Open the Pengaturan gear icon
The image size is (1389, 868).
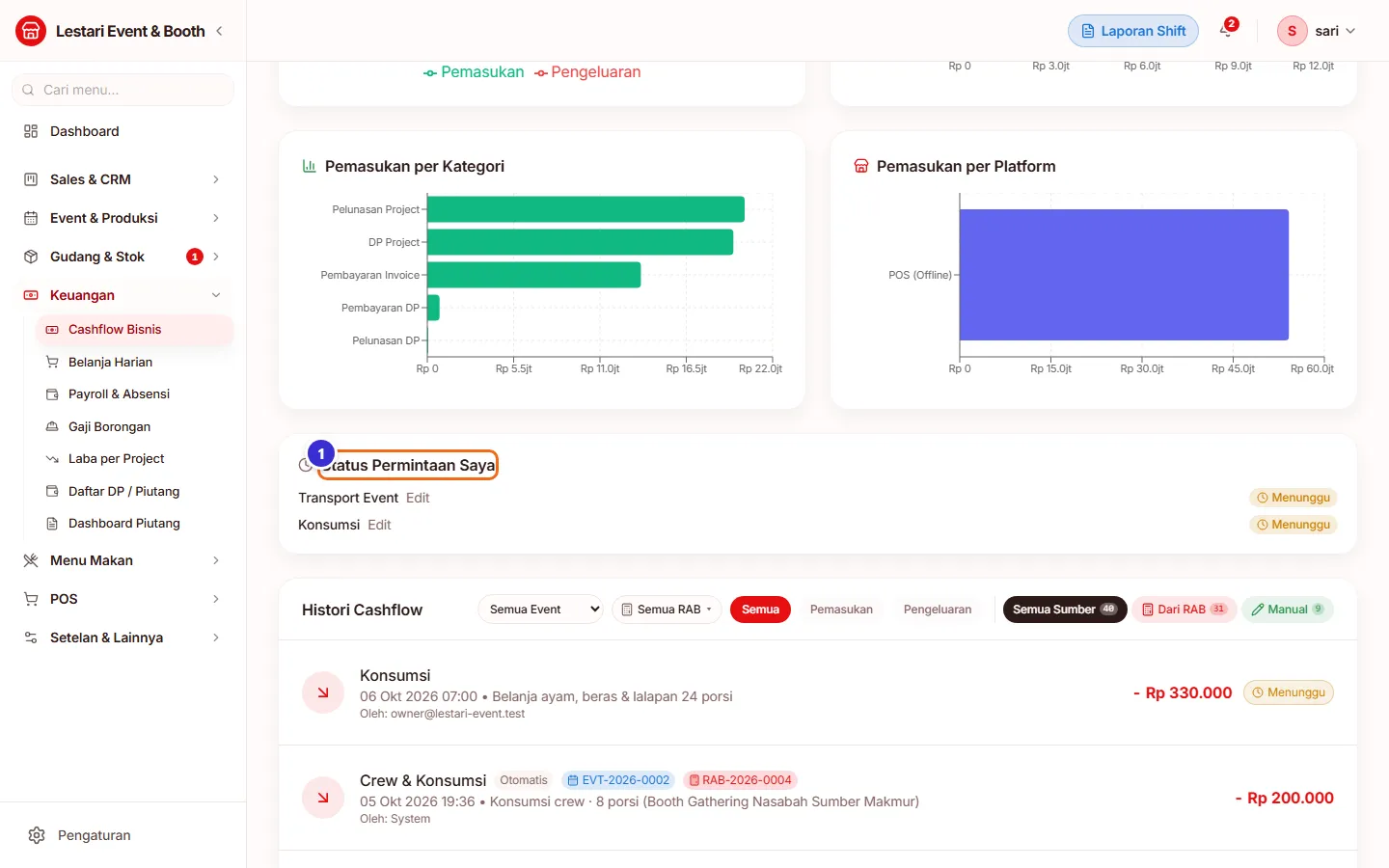pyautogui.click(x=37, y=835)
